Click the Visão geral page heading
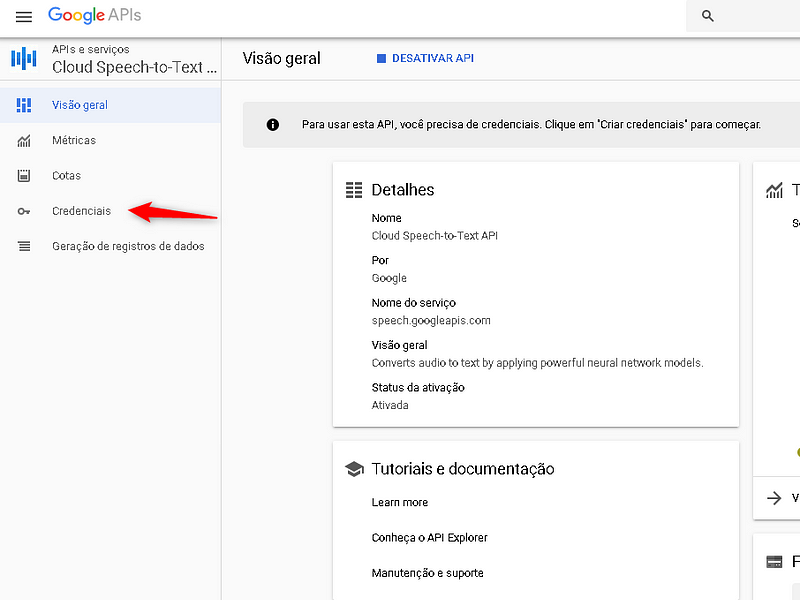800x600 pixels. [x=282, y=58]
